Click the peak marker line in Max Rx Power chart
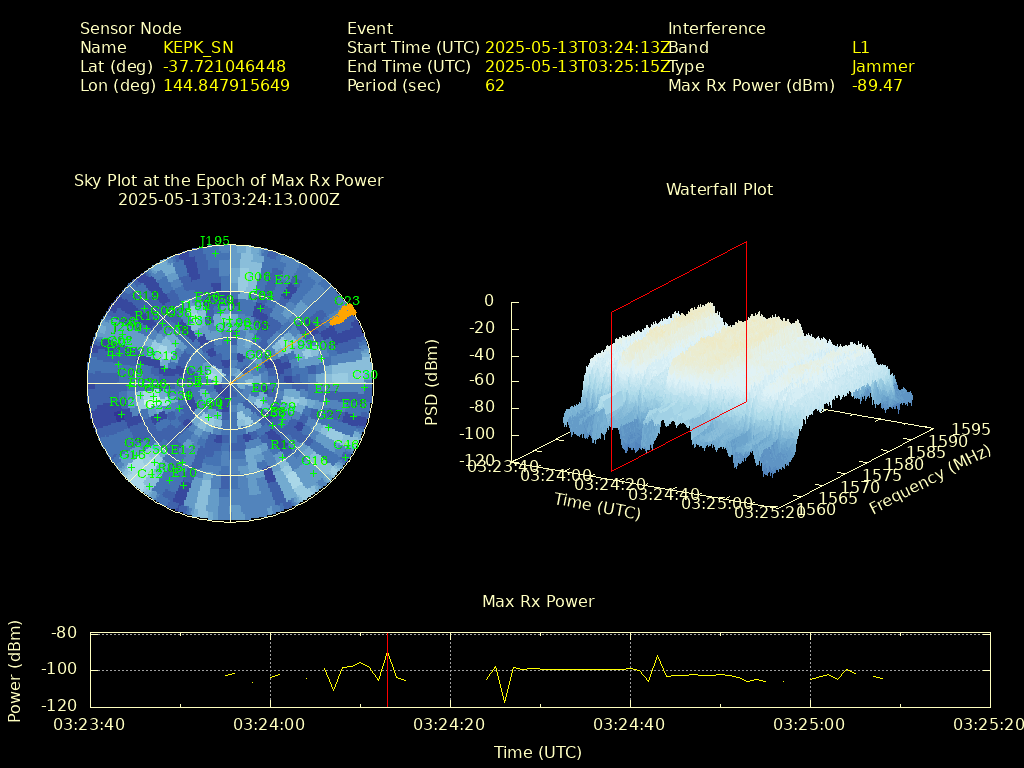The width and height of the screenshot is (1024, 768). click(x=388, y=670)
